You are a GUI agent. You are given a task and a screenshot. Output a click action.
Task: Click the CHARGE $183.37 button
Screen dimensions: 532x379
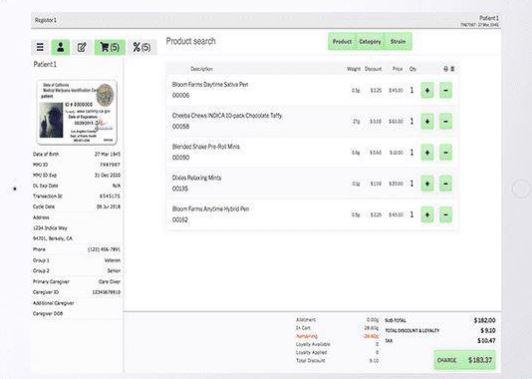464,360
